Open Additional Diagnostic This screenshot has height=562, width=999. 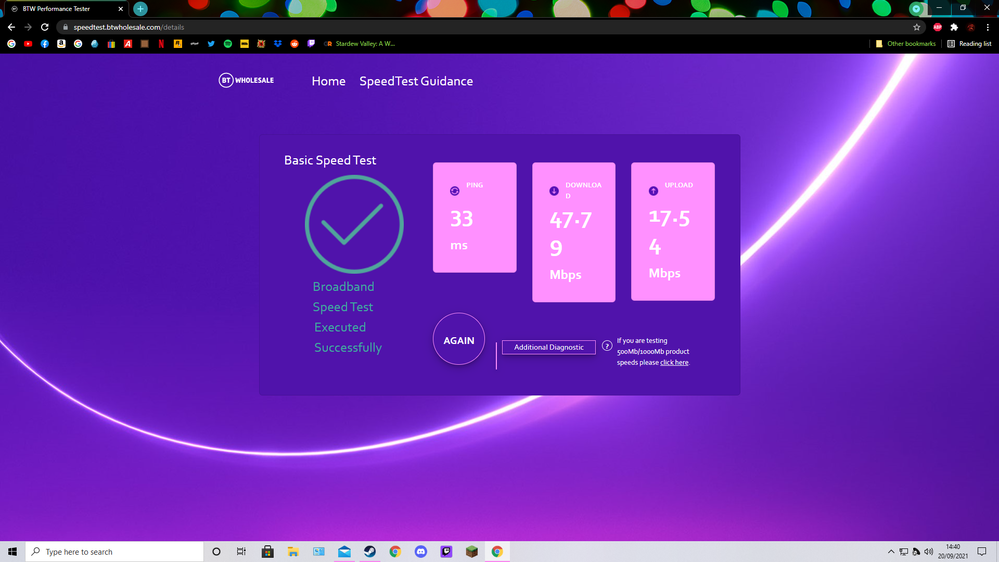pos(548,347)
